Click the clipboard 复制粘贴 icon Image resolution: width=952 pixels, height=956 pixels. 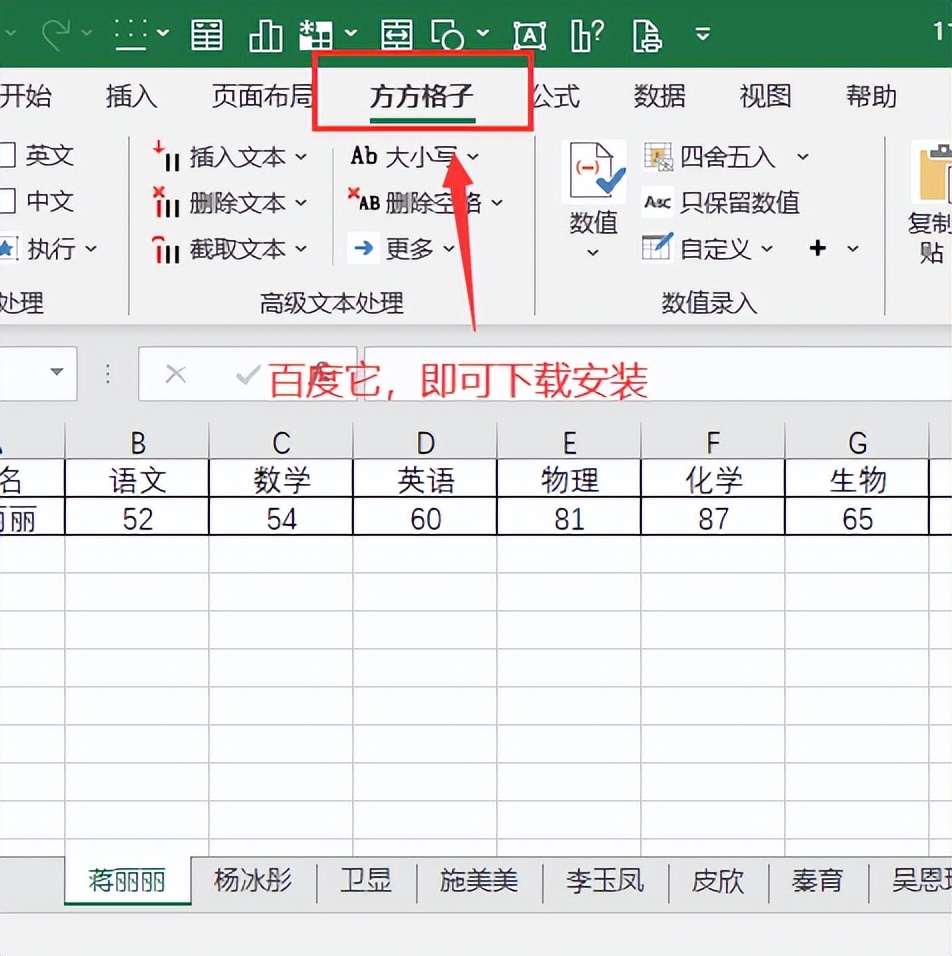coord(933,173)
